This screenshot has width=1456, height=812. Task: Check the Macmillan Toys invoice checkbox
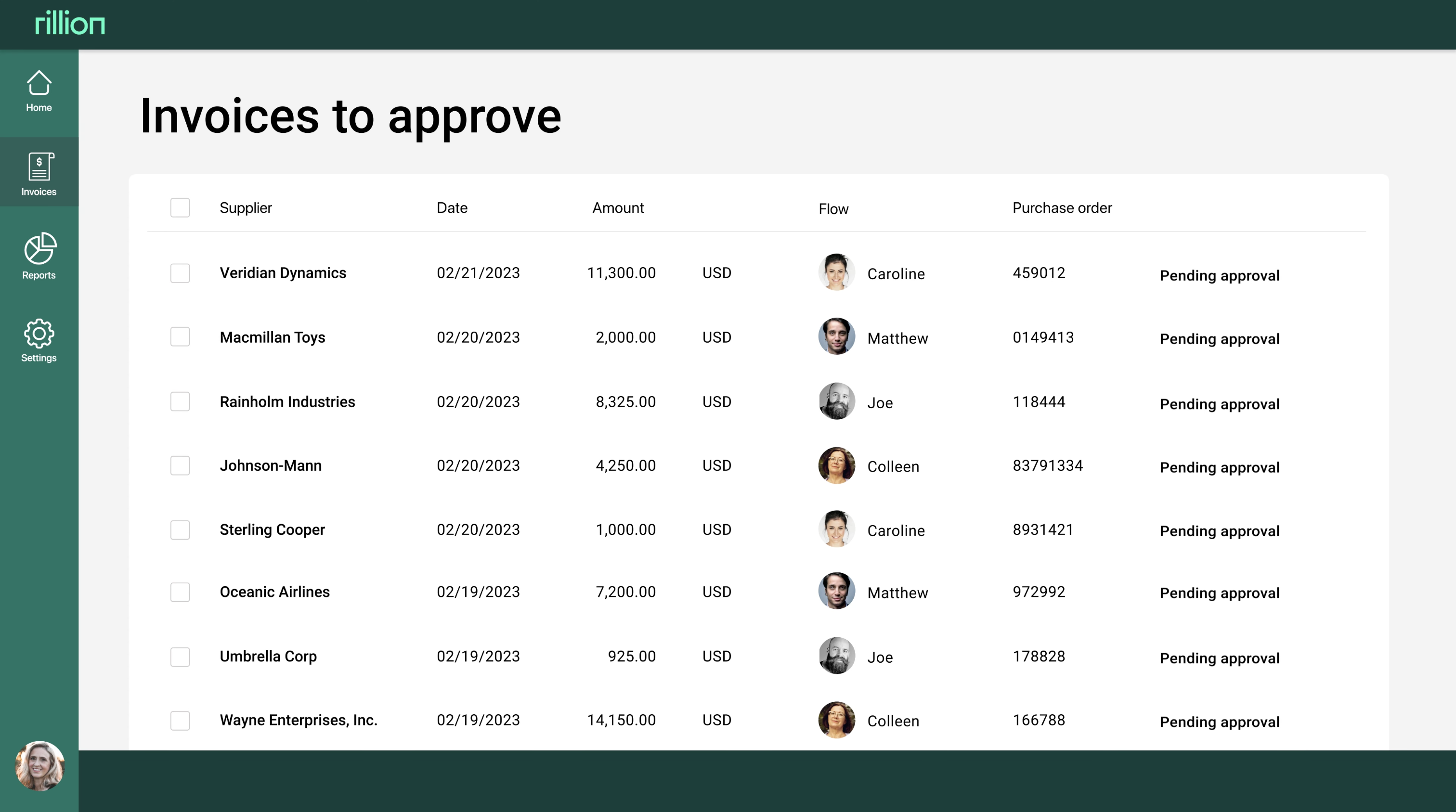(180, 337)
